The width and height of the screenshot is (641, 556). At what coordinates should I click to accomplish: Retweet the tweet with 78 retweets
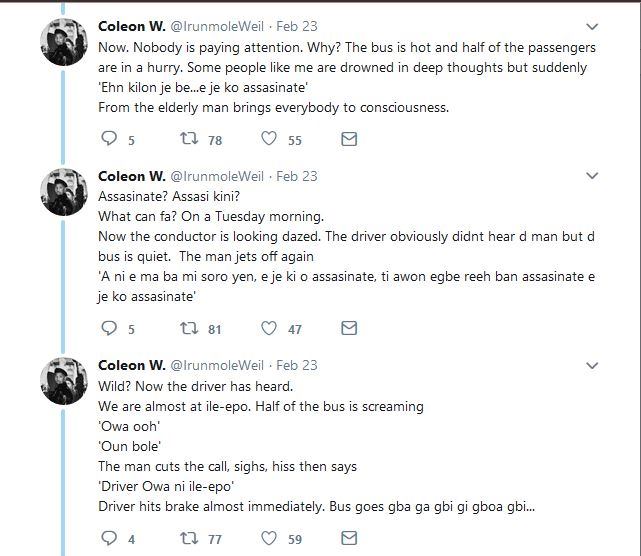tap(189, 139)
